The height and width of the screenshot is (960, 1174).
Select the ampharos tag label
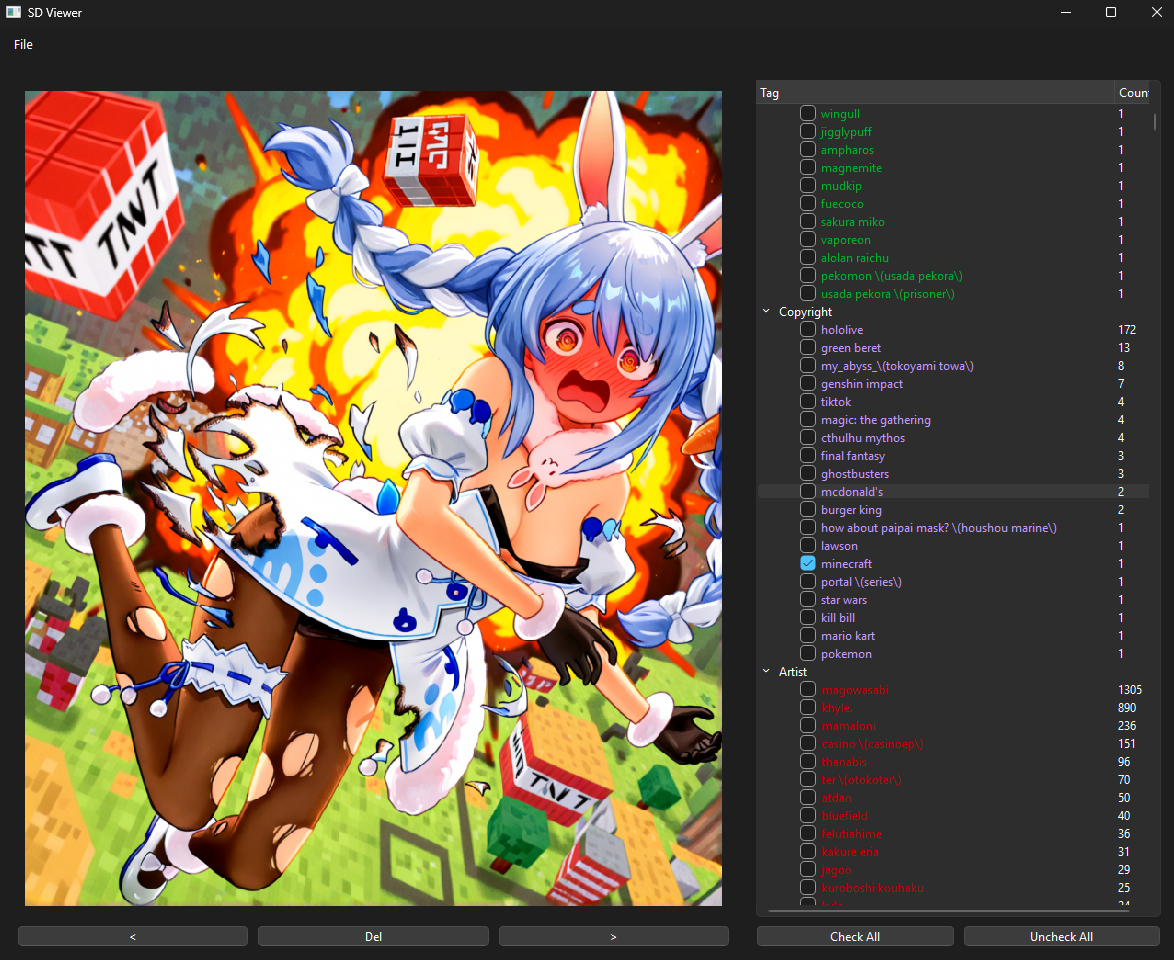click(x=847, y=150)
